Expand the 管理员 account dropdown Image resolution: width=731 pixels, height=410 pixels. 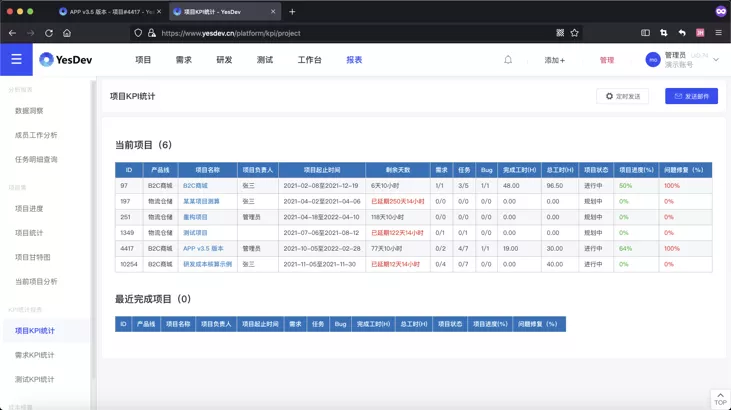716,60
